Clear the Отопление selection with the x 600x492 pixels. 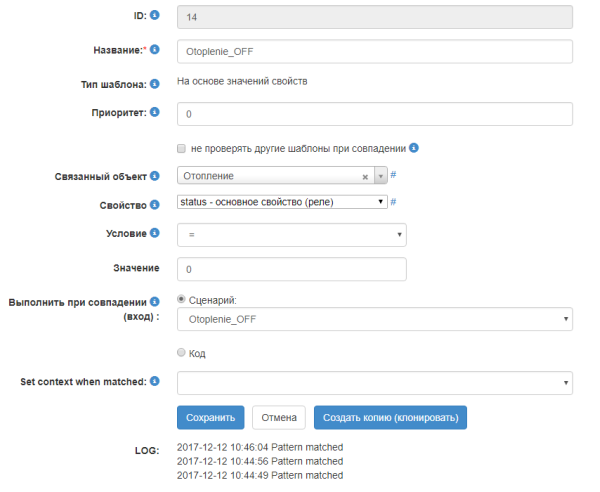(365, 176)
